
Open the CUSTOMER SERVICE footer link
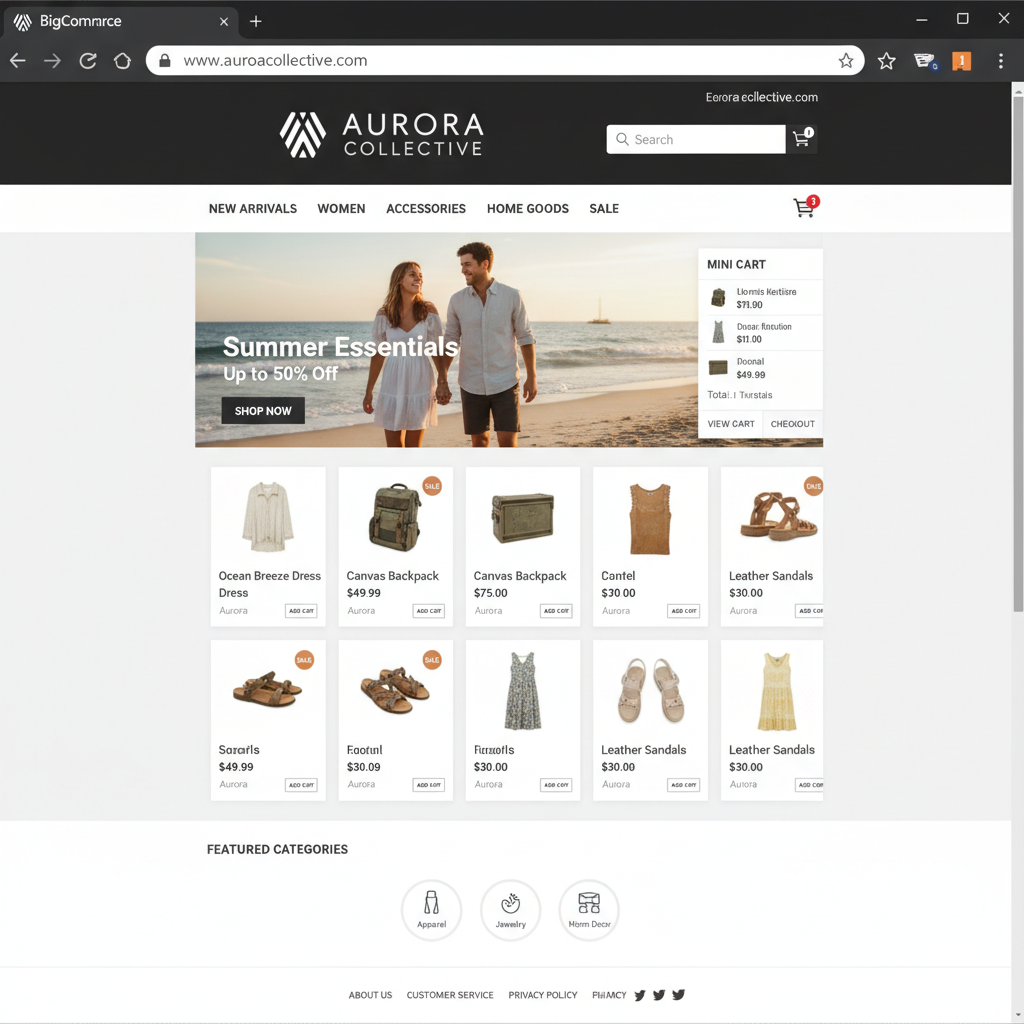tap(450, 995)
